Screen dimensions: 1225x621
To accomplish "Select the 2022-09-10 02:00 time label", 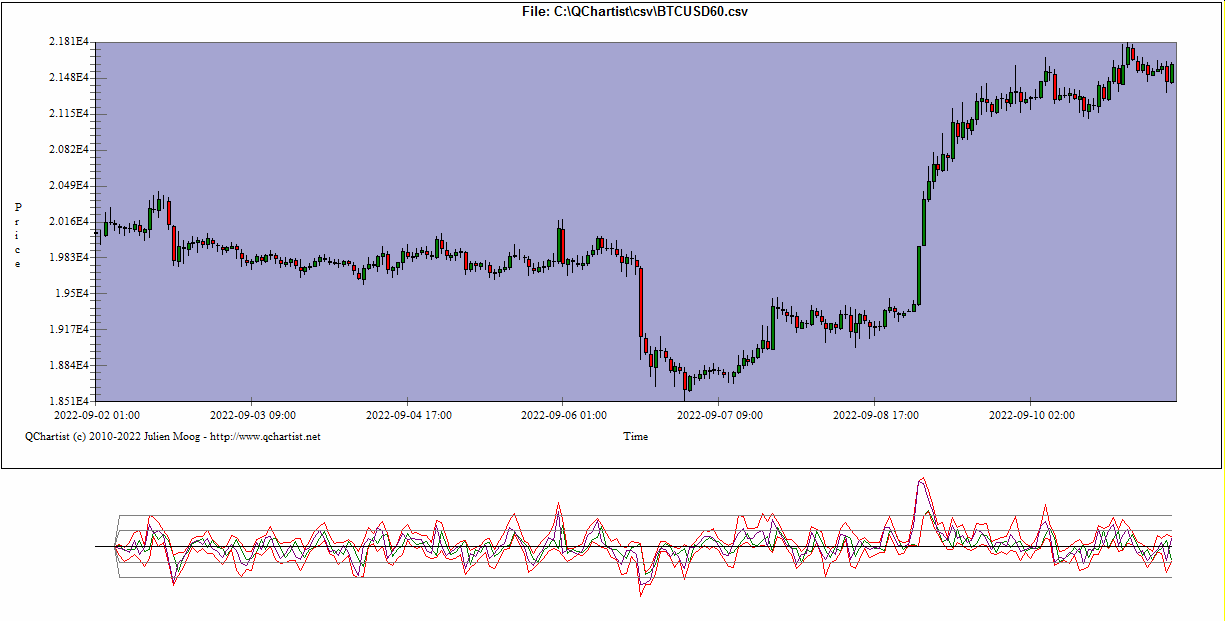I will [x=1032, y=414].
